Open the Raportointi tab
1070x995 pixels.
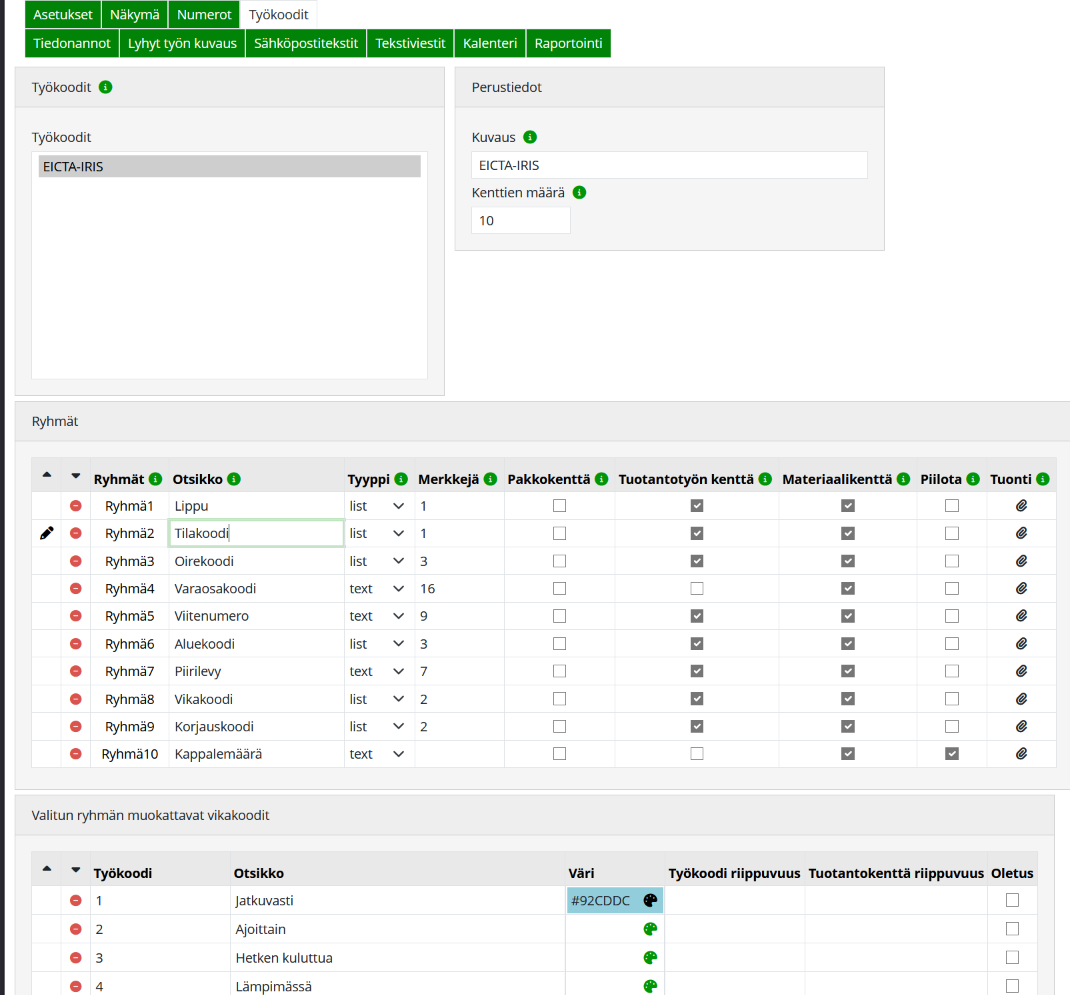click(x=567, y=43)
